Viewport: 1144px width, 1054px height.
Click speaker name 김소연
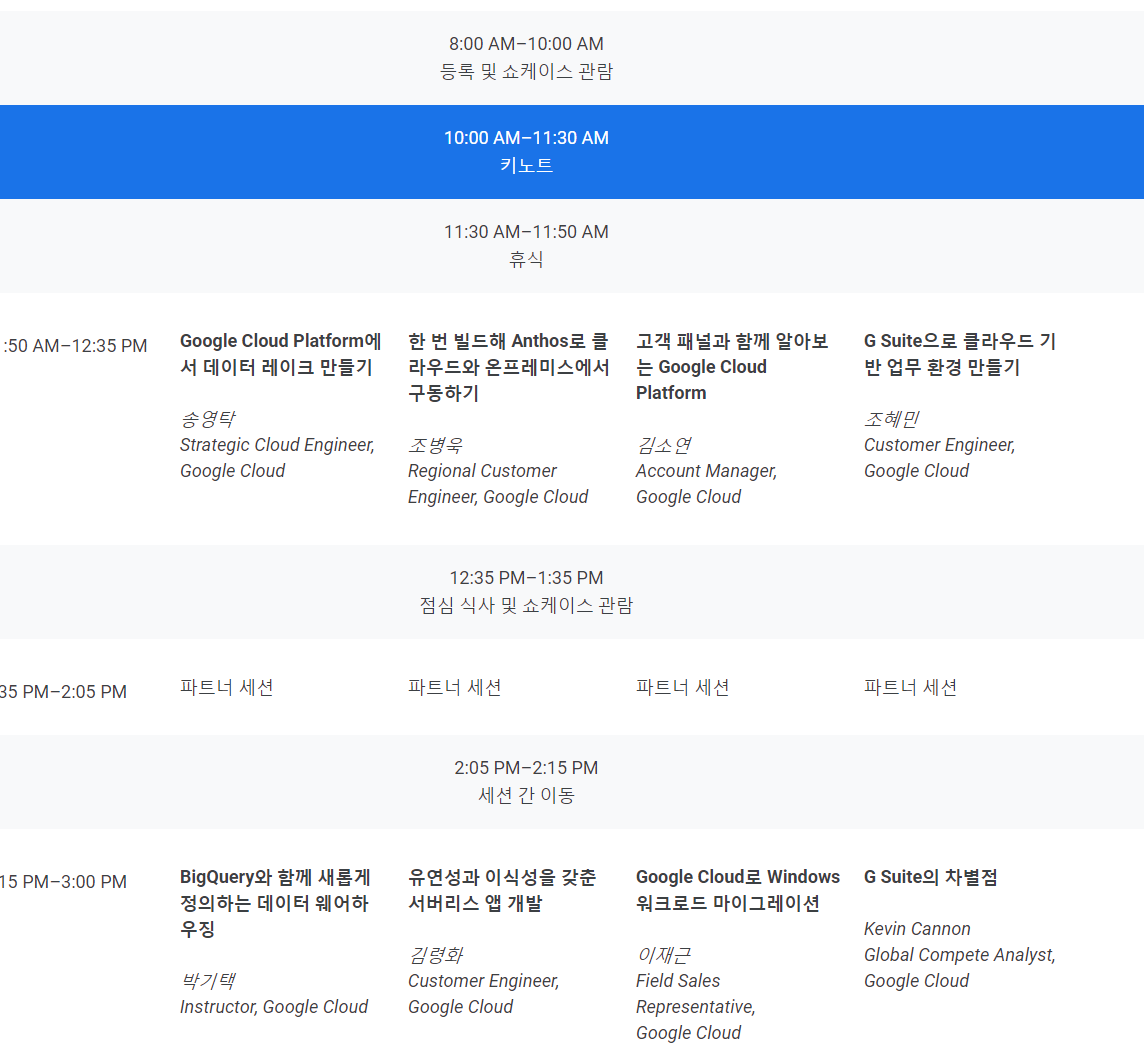663,446
